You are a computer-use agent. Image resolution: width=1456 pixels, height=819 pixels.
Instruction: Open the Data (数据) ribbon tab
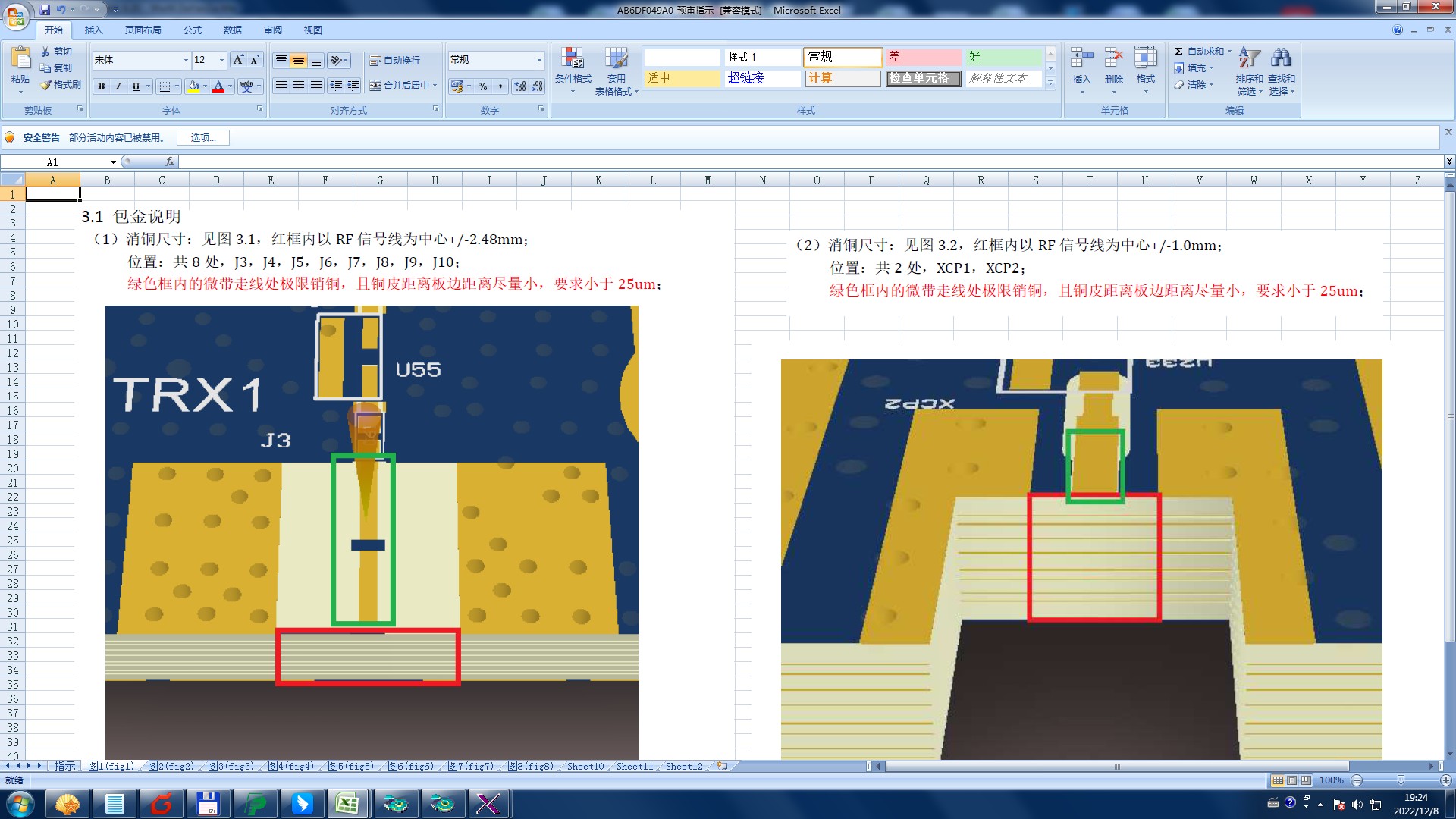click(x=232, y=30)
